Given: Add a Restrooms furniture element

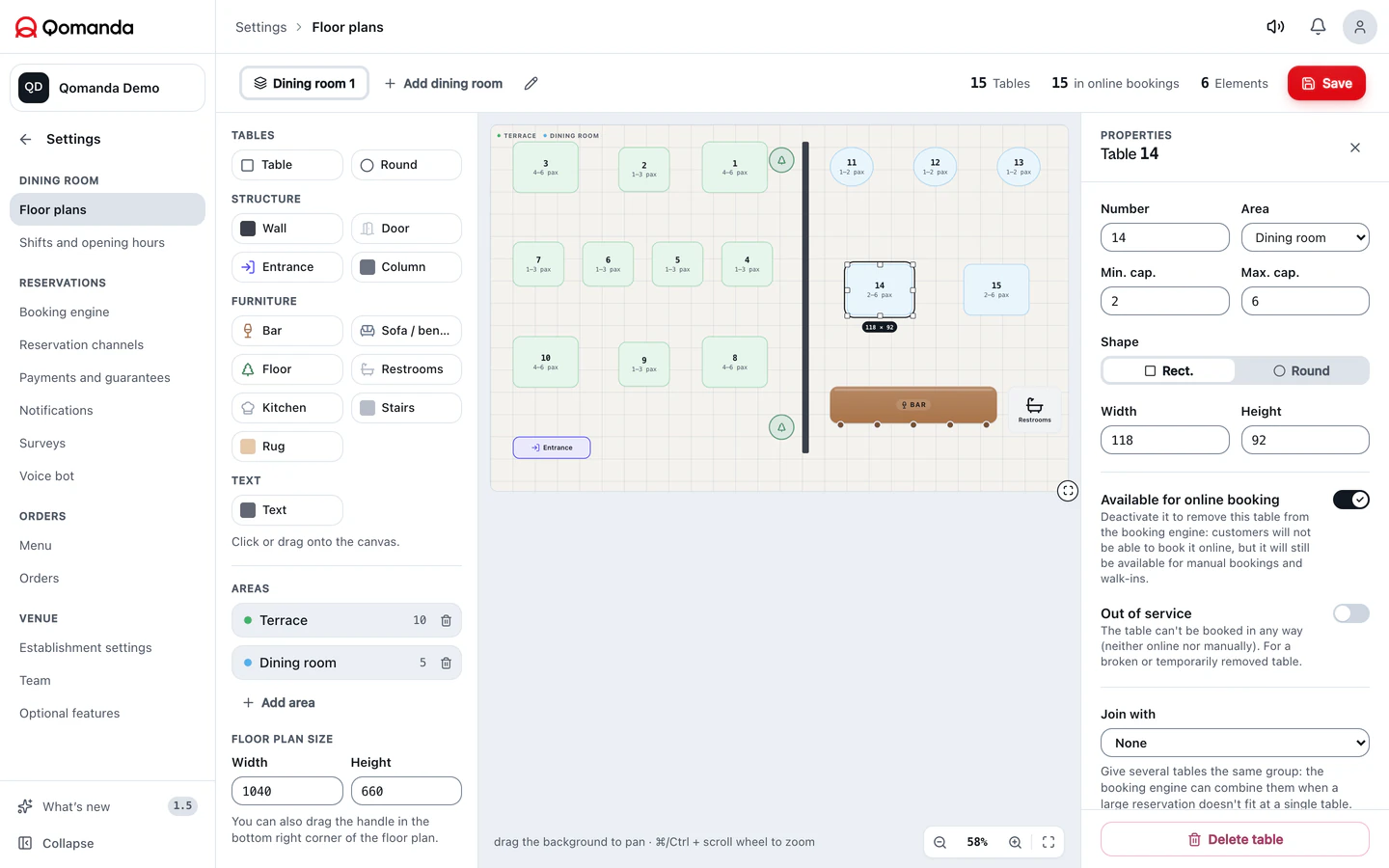Looking at the screenshot, I should coord(406,369).
